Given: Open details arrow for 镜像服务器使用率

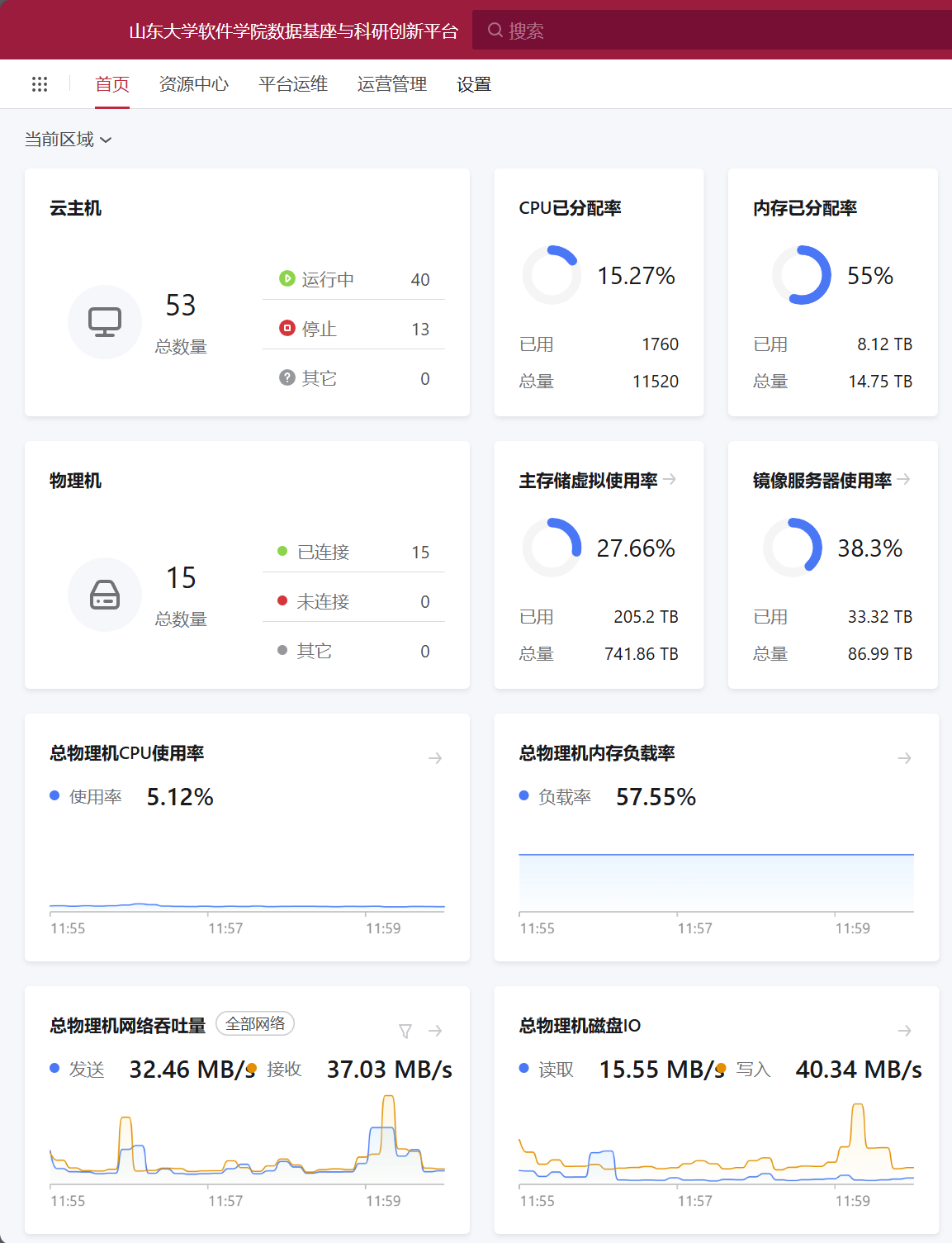Looking at the screenshot, I should (904, 479).
